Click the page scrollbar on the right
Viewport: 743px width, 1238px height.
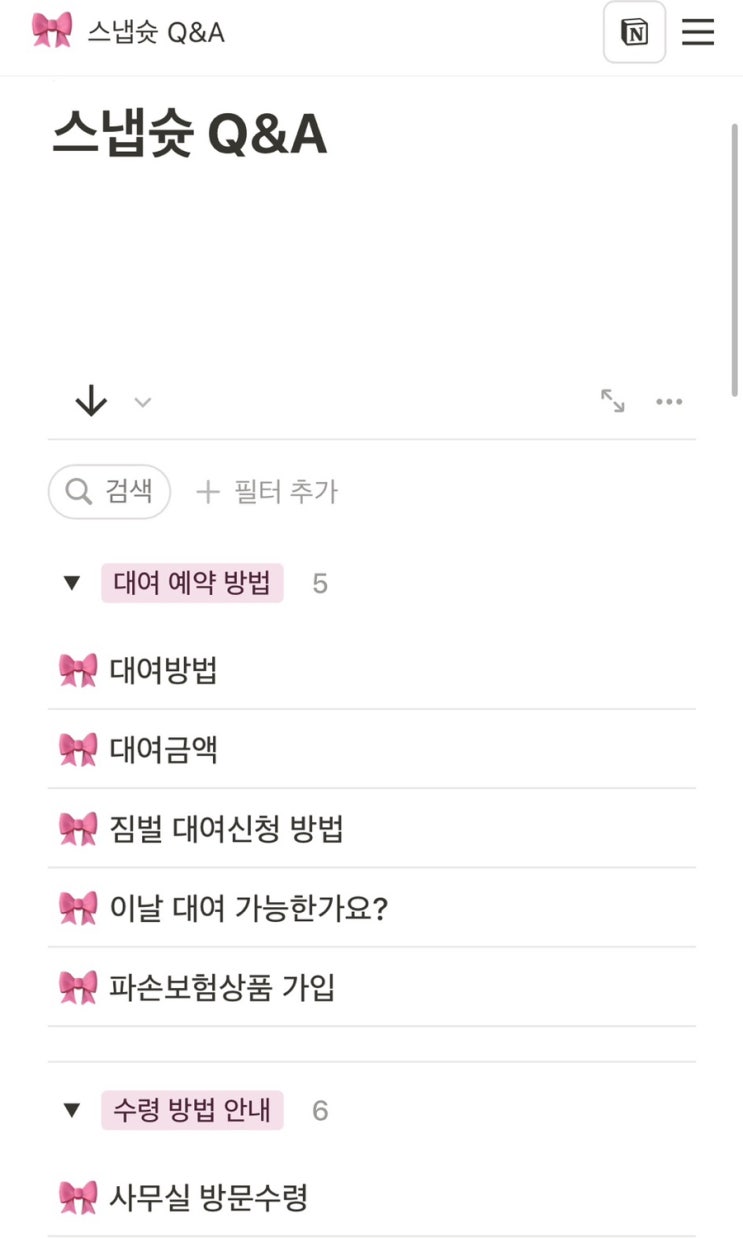point(736,260)
